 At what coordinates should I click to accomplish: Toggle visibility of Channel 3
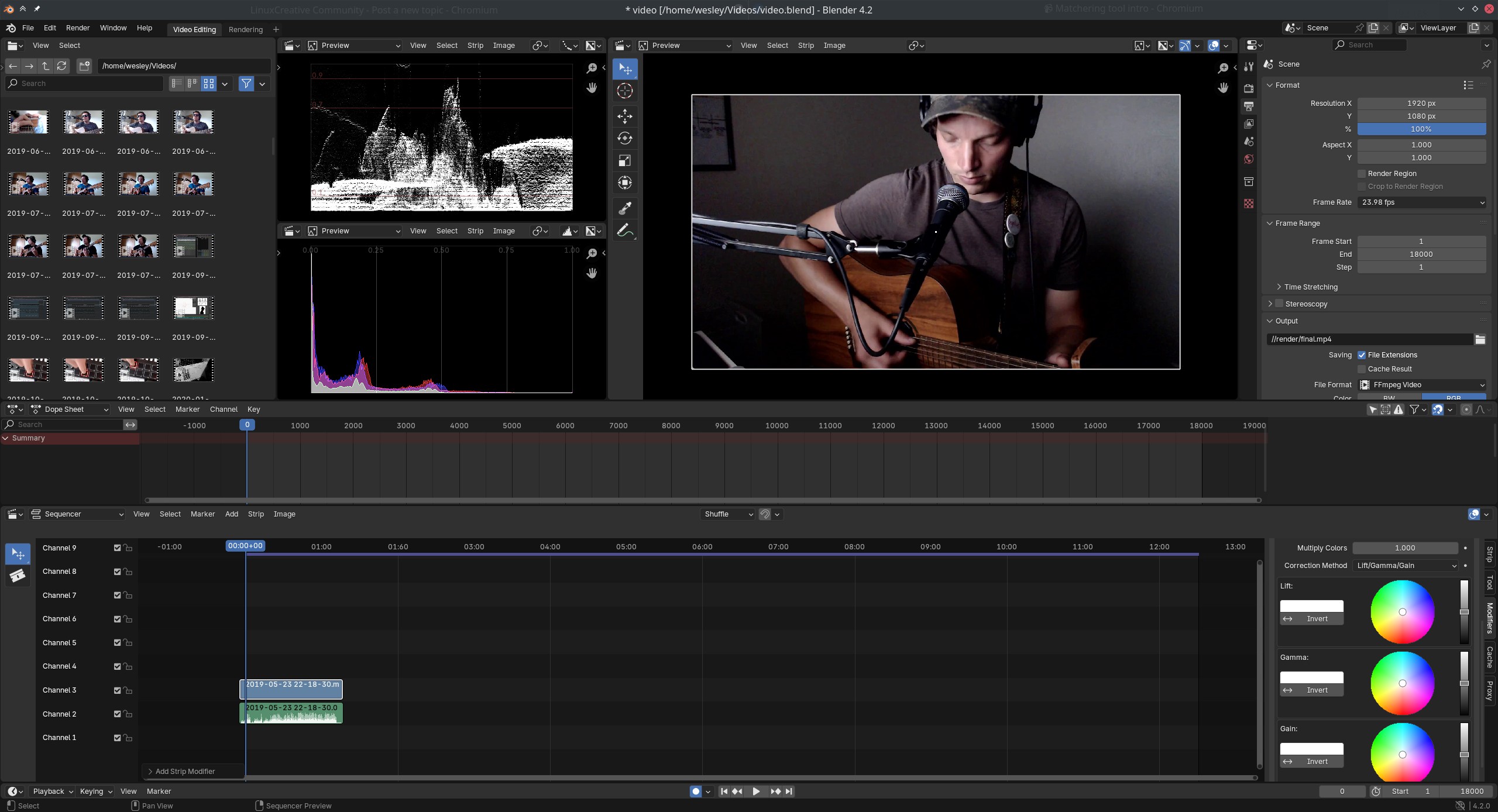(117, 690)
